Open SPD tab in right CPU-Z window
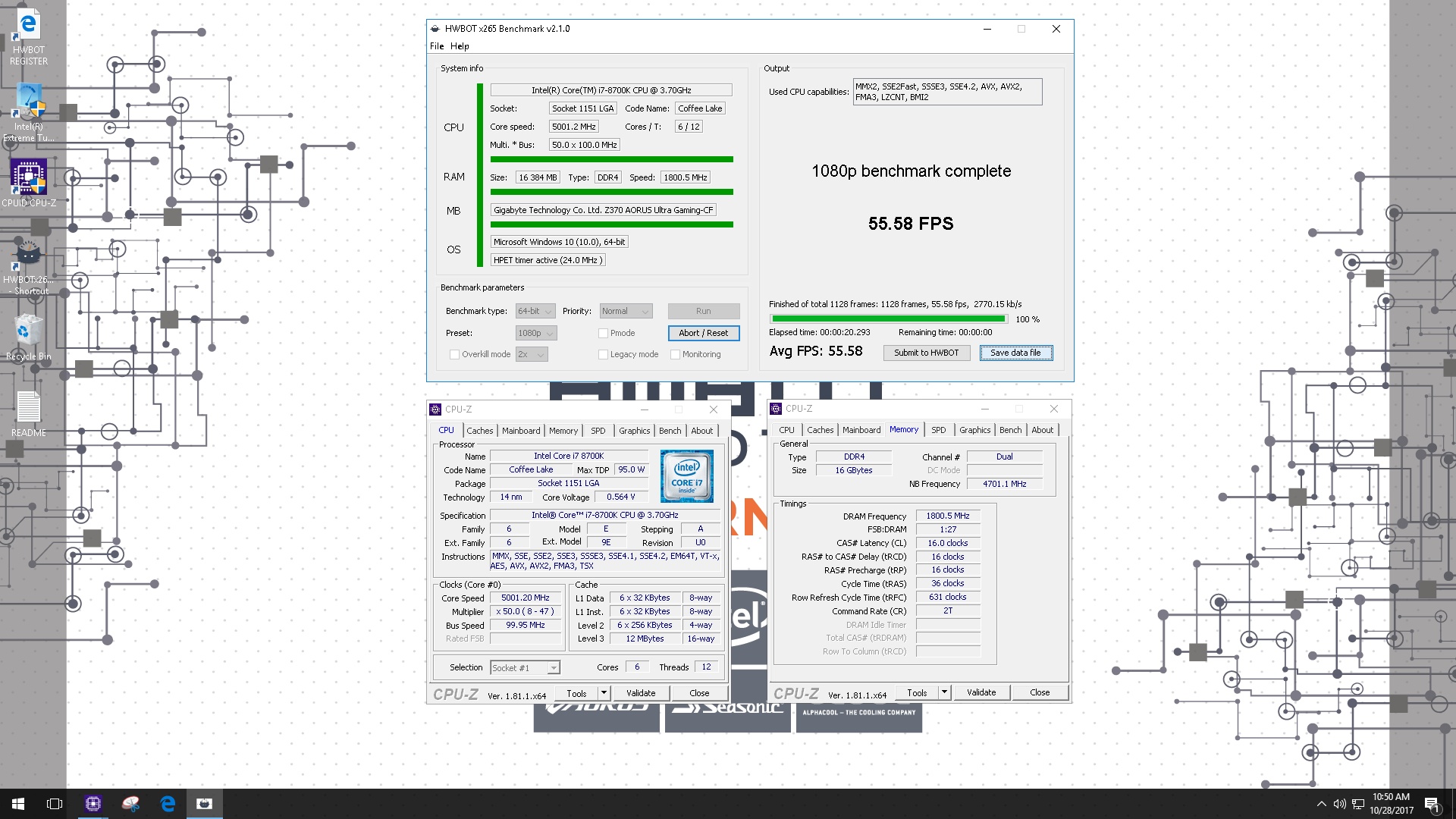This screenshot has width=1456, height=819. [938, 430]
